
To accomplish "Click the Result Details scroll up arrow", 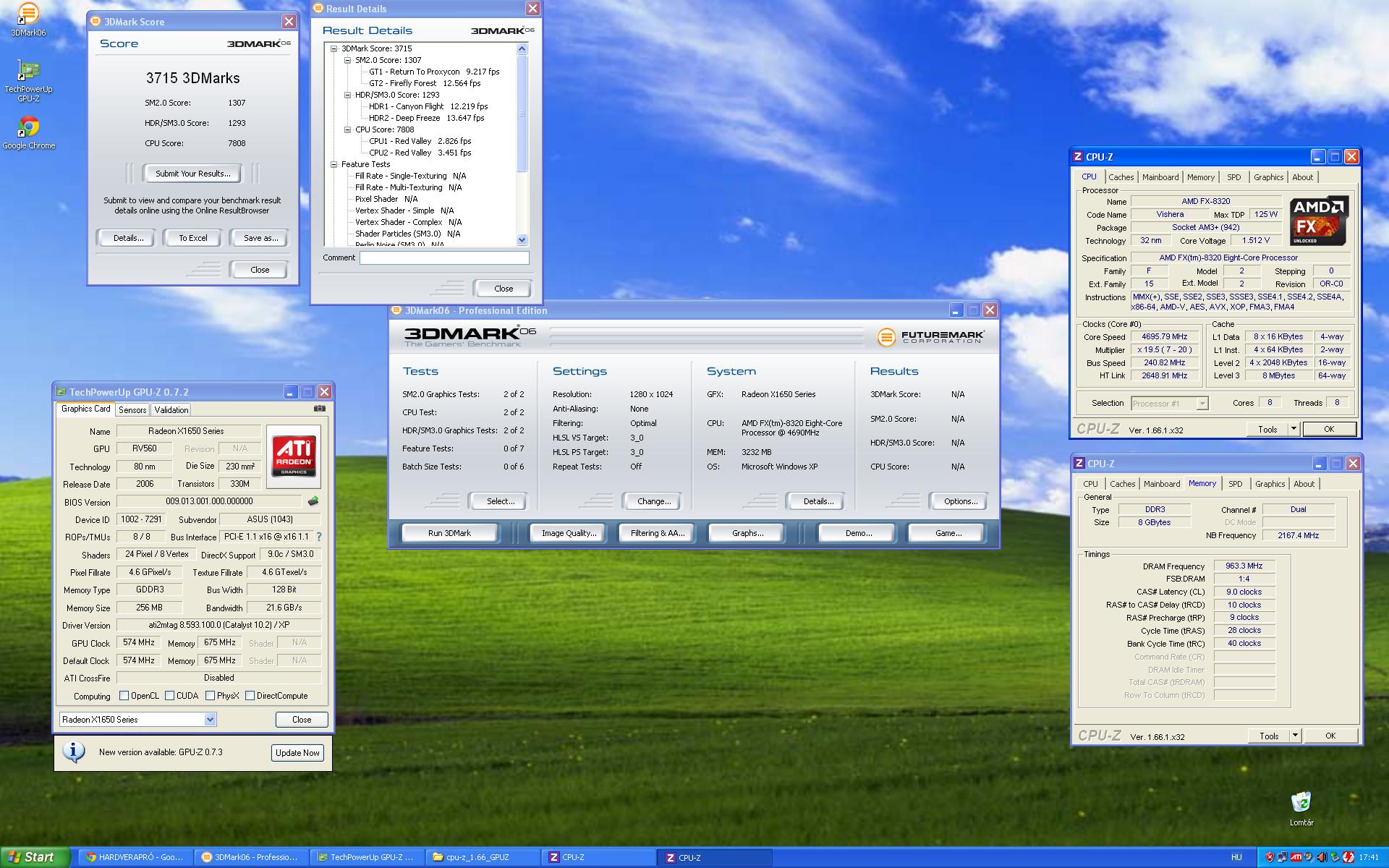I will click(x=522, y=48).
